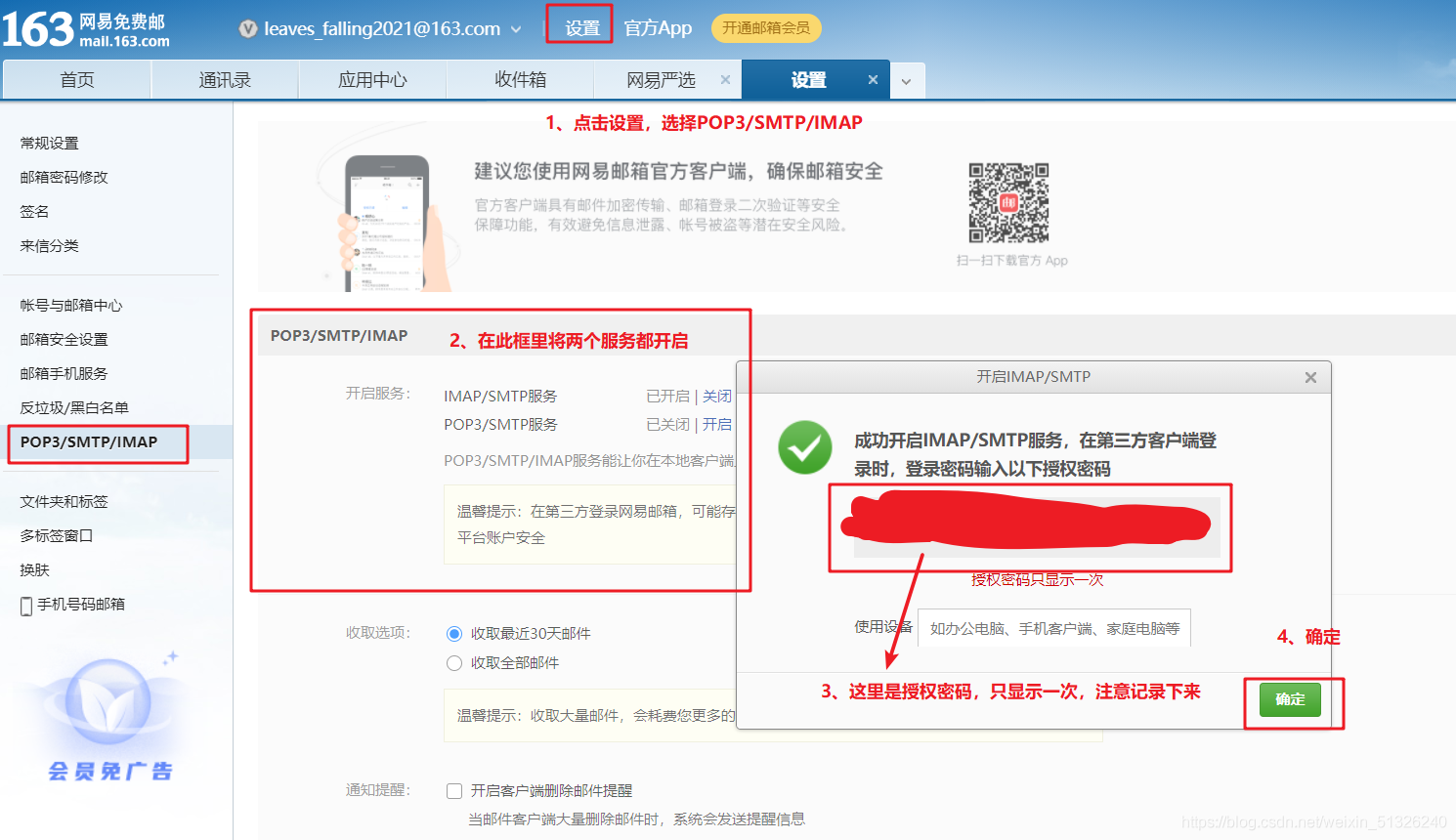This screenshot has width=1456, height=840.
Task: Click the green success checkmark icon
Action: pos(805,447)
